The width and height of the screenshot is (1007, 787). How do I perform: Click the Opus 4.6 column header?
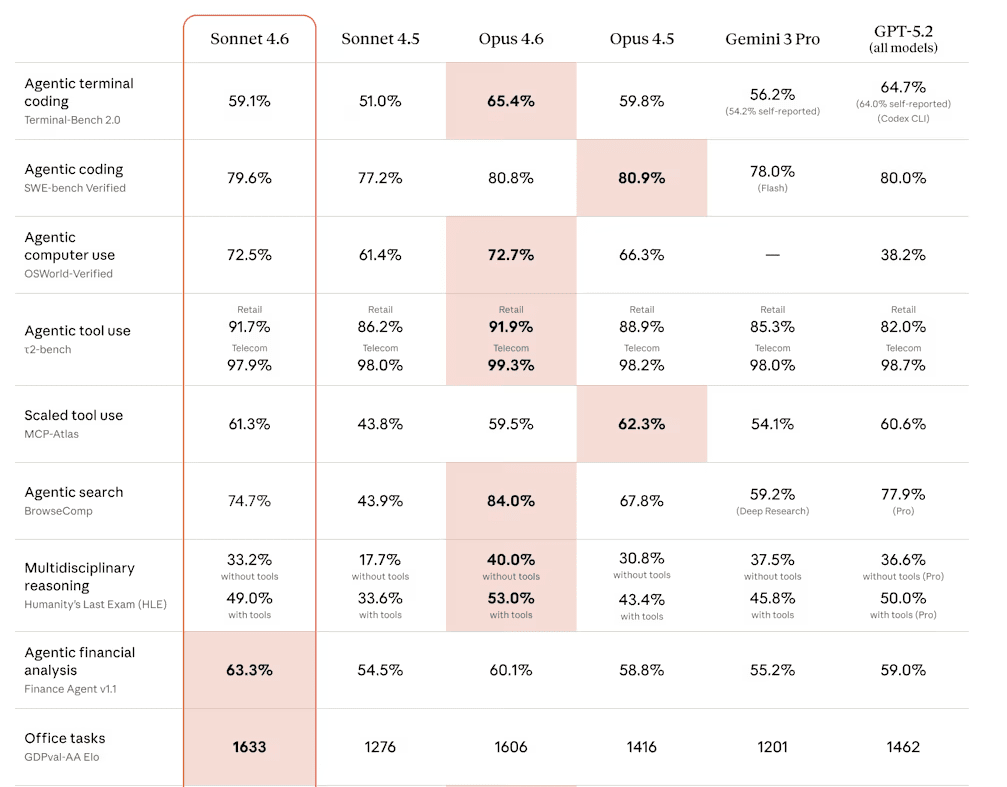pos(511,39)
